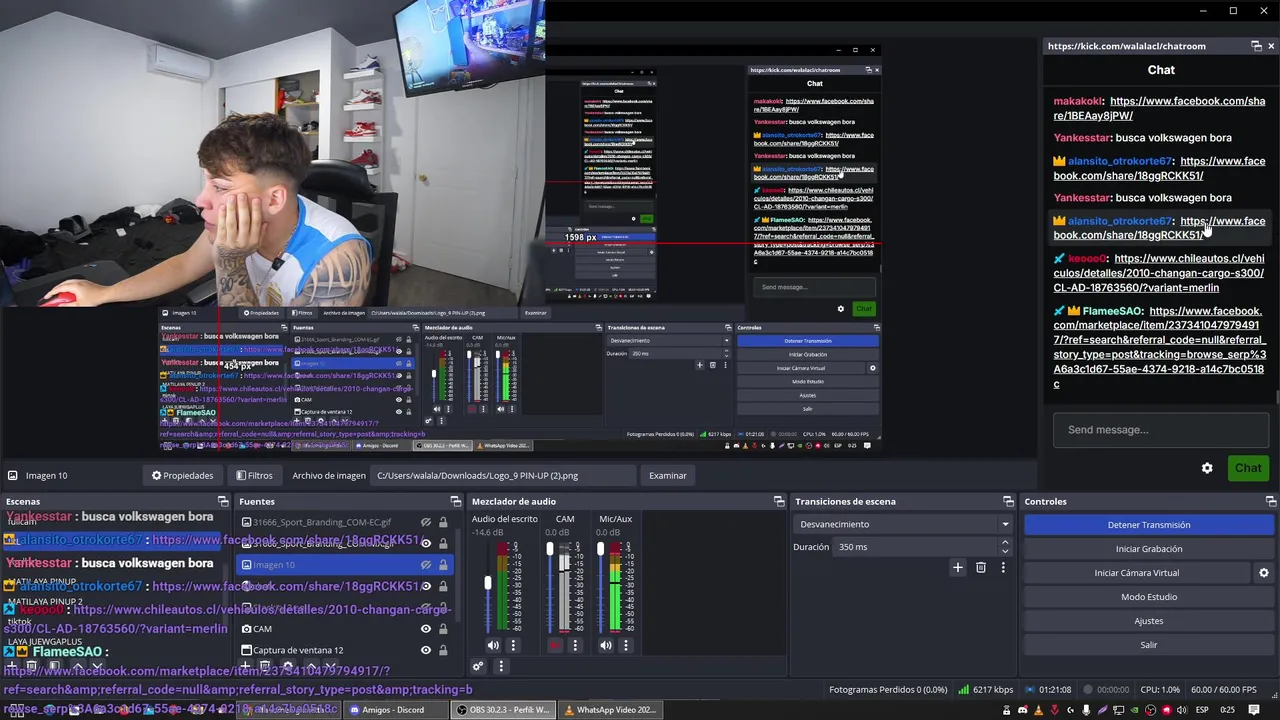Mute the Mic/Aux audio channel
Image resolution: width=1280 pixels, height=720 pixels.
coord(606,646)
